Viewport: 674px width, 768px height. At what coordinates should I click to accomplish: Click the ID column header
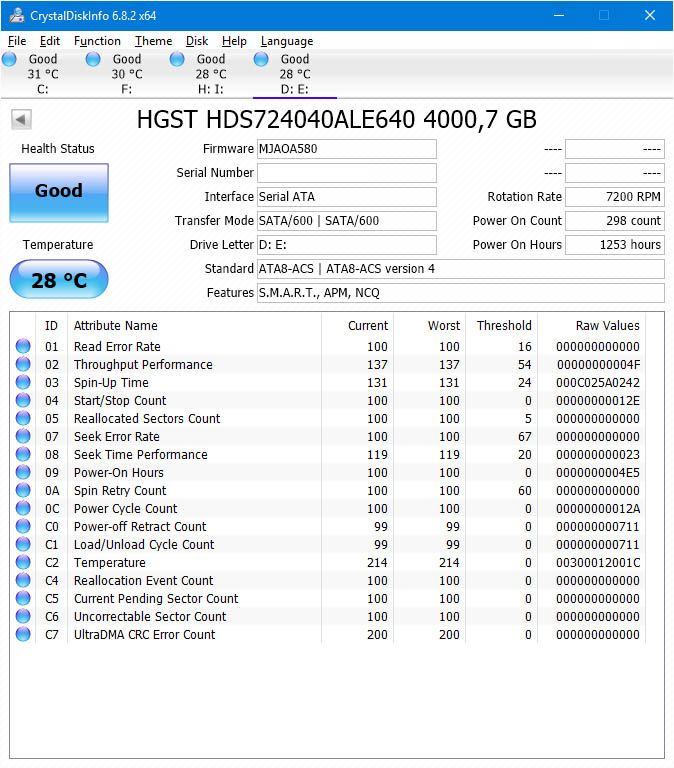[x=51, y=326]
